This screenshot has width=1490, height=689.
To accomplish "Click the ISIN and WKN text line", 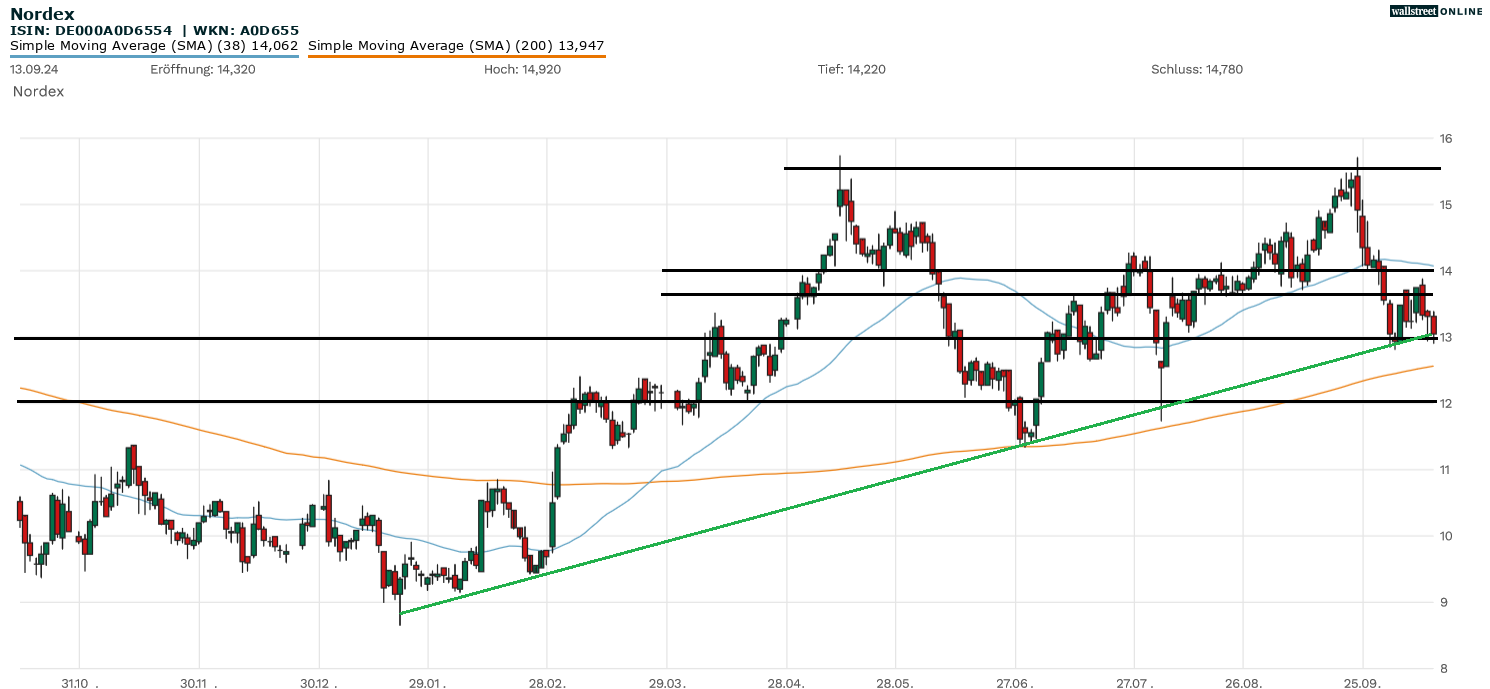I will pos(154,31).
